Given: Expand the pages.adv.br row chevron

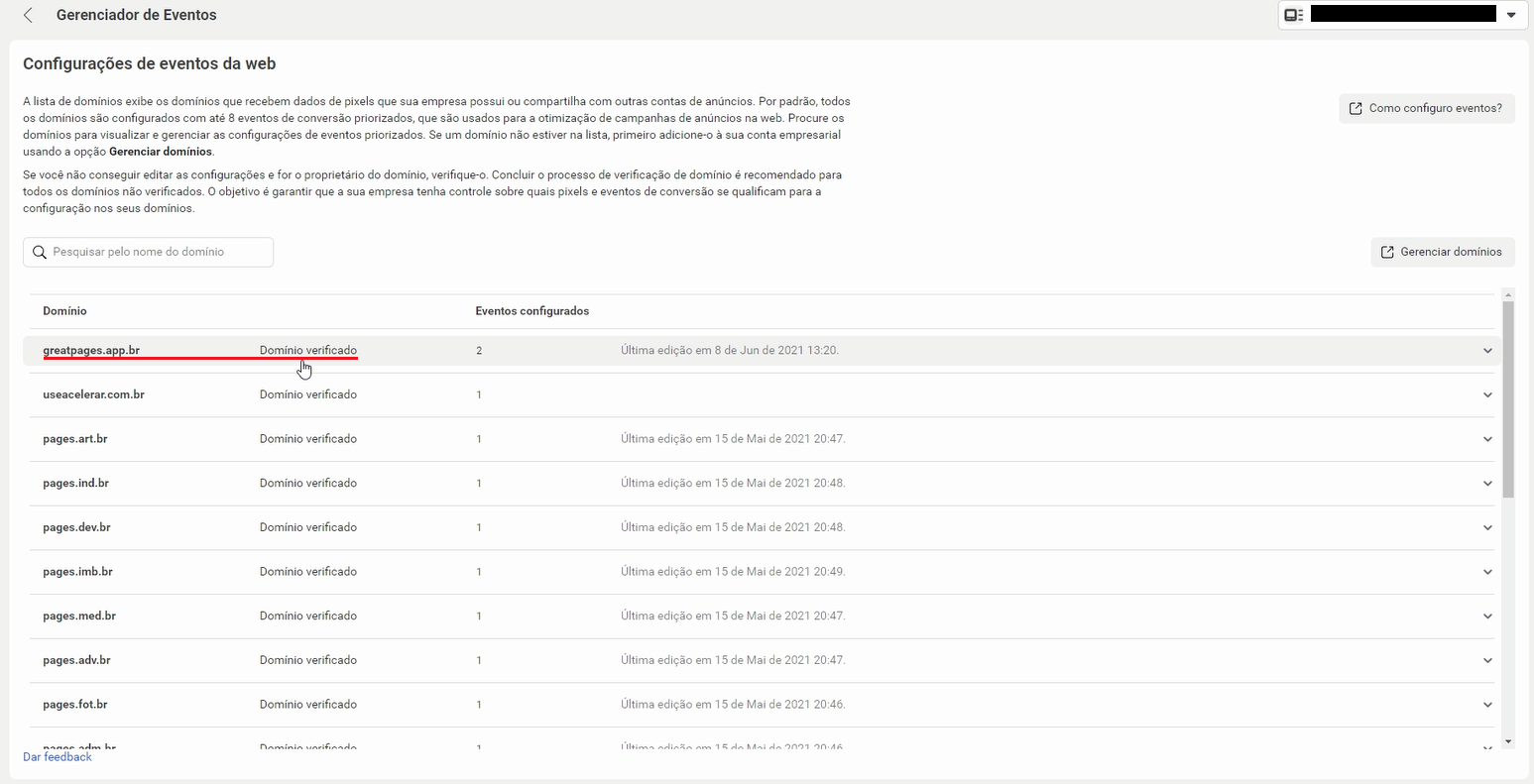Looking at the screenshot, I should pyautogui.click(x=1487, y=660).
